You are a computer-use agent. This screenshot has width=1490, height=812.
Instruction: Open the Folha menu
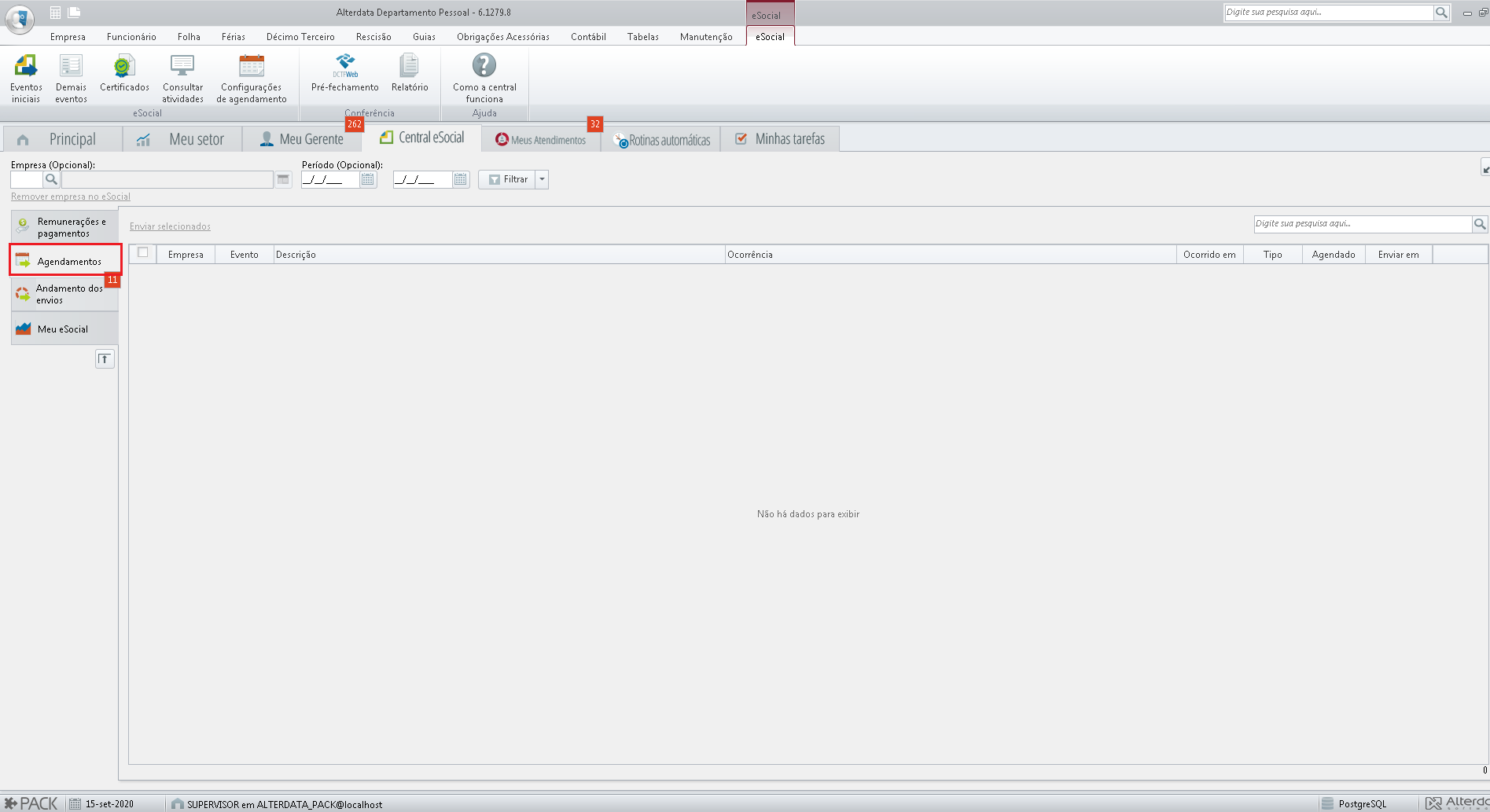coord(189,37)
